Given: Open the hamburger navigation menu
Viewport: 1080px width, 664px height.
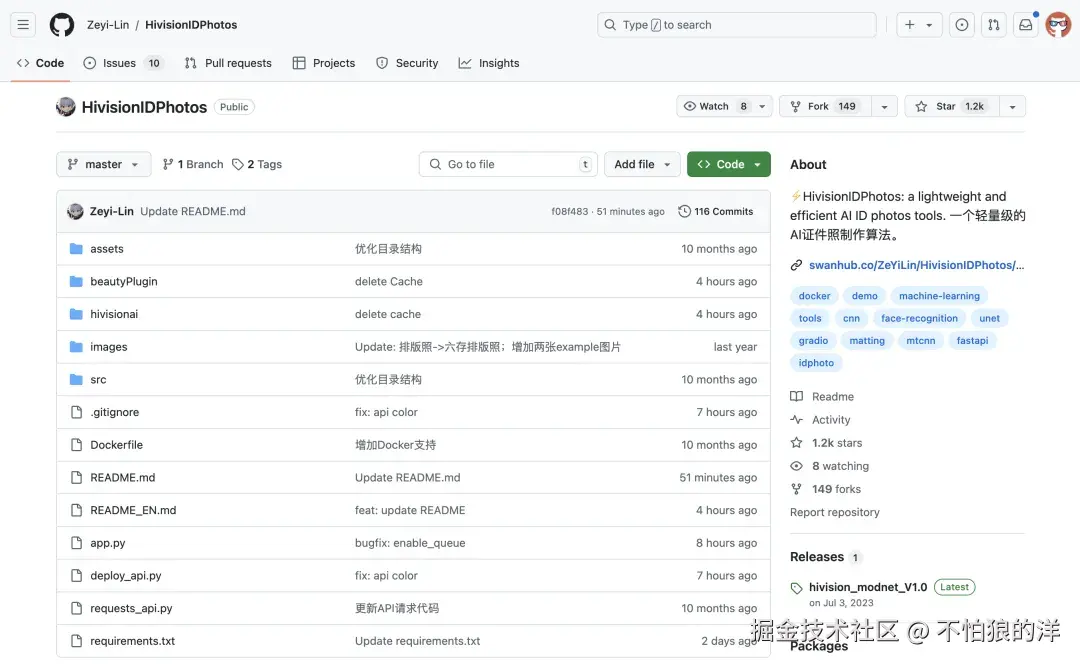Looking at the screenshot, I should click(23, 25).
